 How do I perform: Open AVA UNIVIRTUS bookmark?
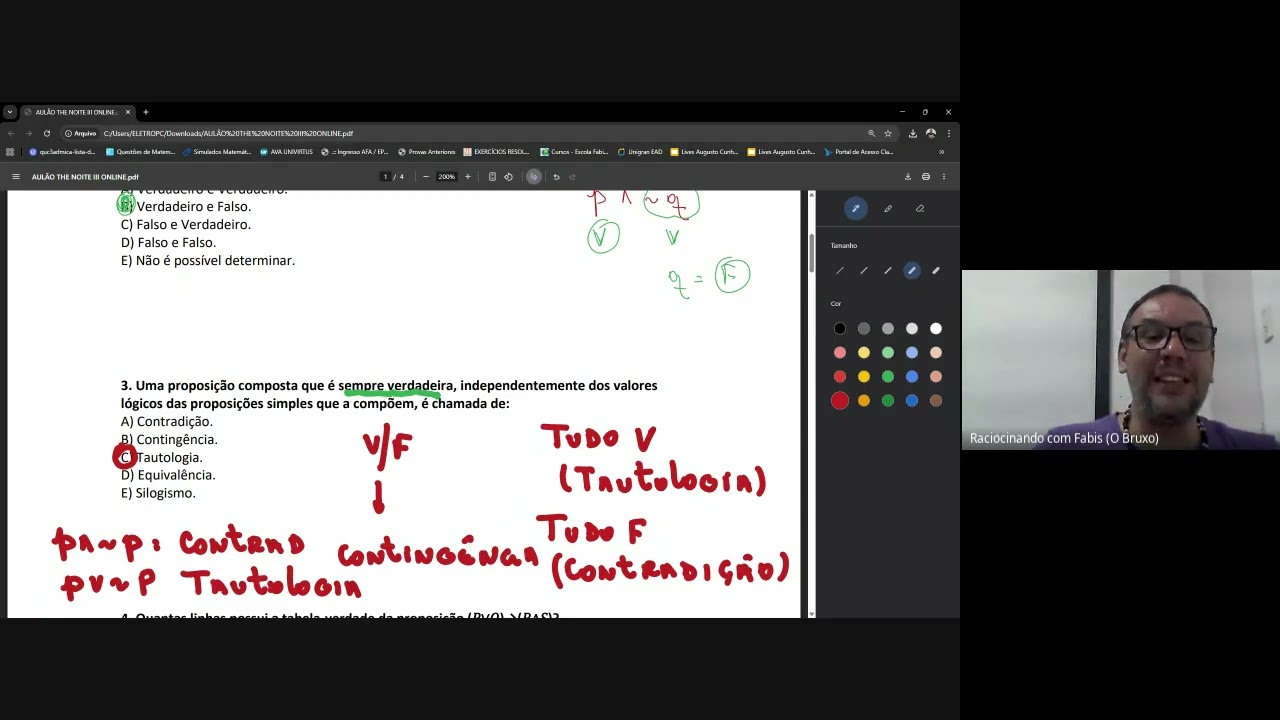[x=286, y=152]
